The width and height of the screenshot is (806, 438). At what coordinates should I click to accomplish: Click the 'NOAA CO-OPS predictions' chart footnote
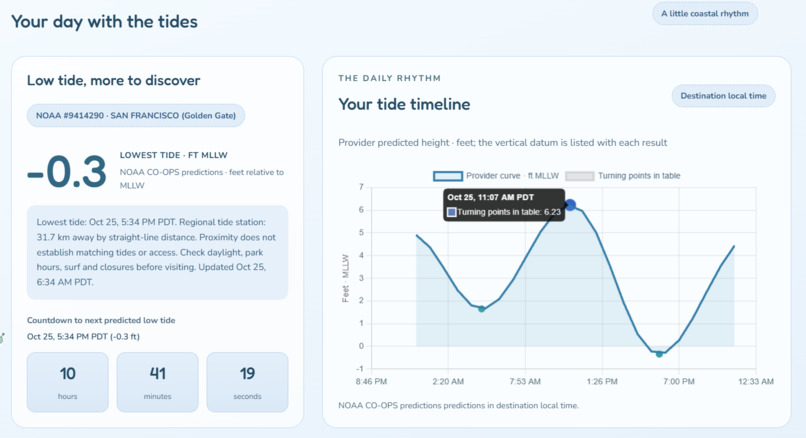click(x=458, y=406)
